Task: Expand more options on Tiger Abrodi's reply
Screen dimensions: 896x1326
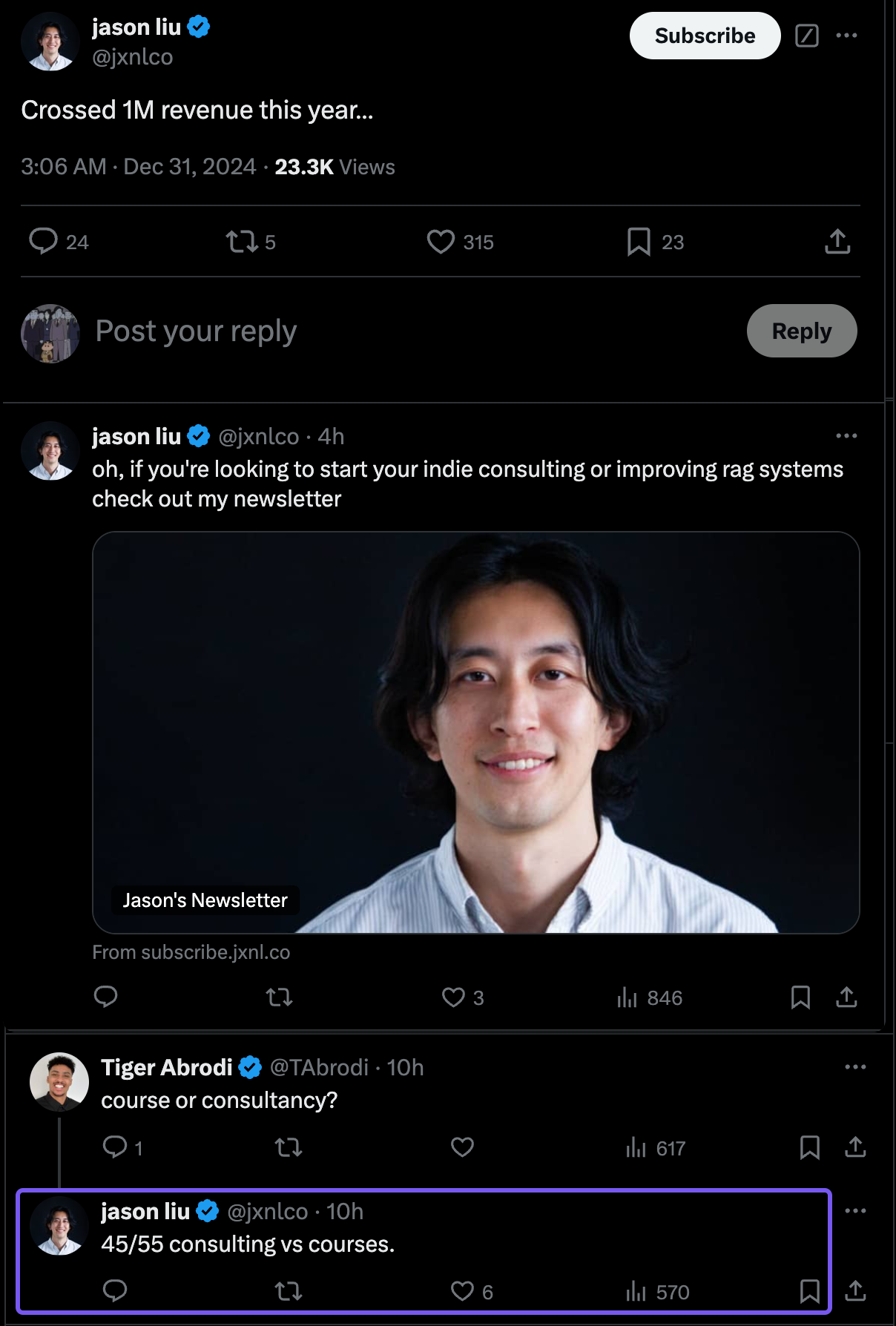Action: tap(855, 1067)
